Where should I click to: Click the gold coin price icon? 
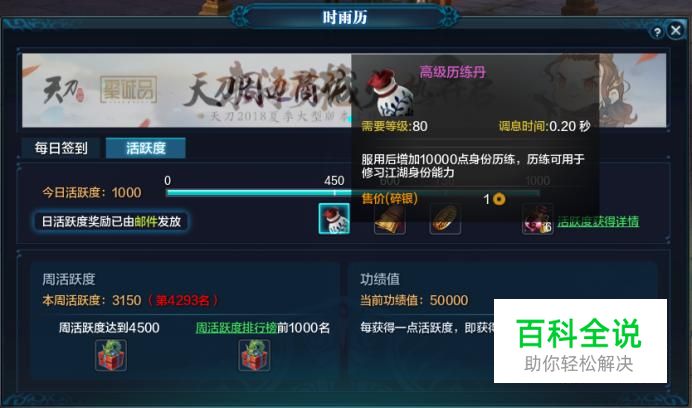(499, 199)
